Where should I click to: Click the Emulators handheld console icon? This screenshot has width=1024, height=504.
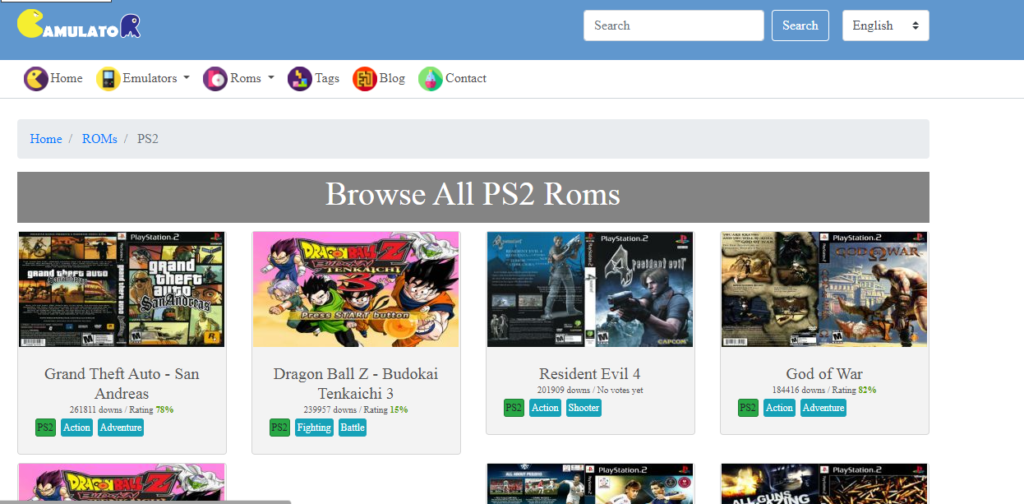[108, 79]
